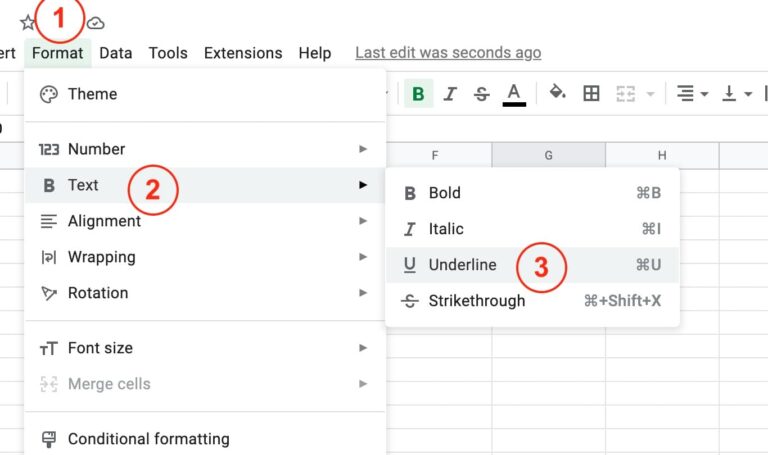
Task: Open the Tools menu
Action: point(168,53)
